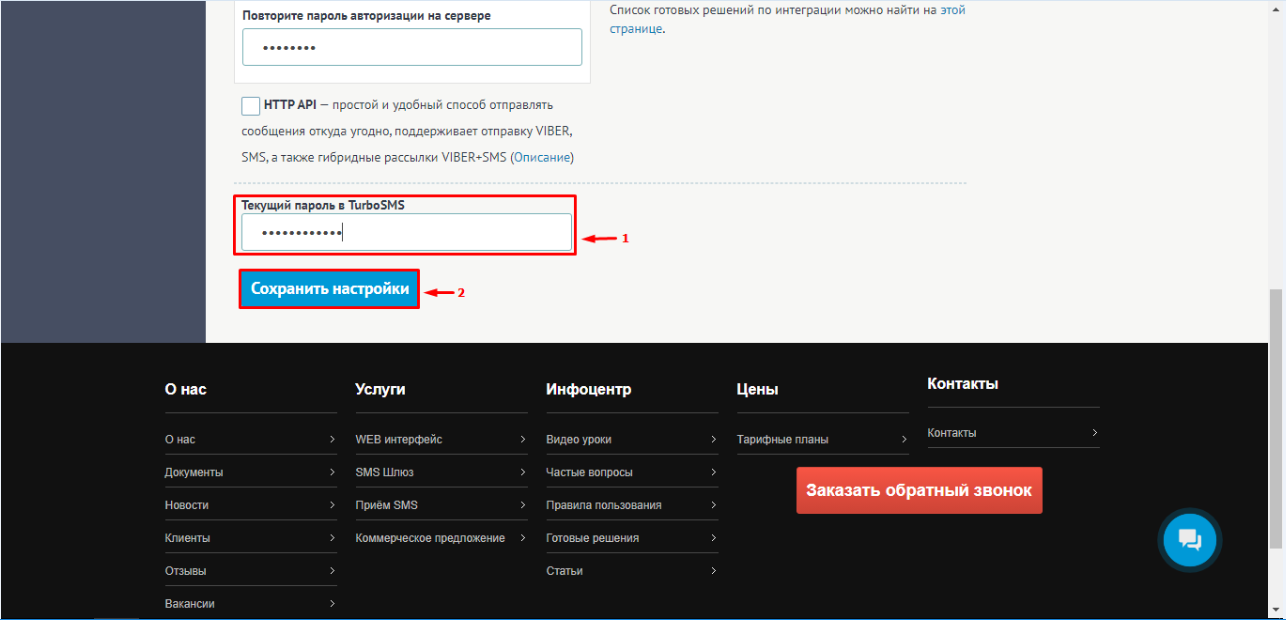Click Заказать обратный звонок button
Viewport: 1286px width, 620px height.
tap(919, 490)
